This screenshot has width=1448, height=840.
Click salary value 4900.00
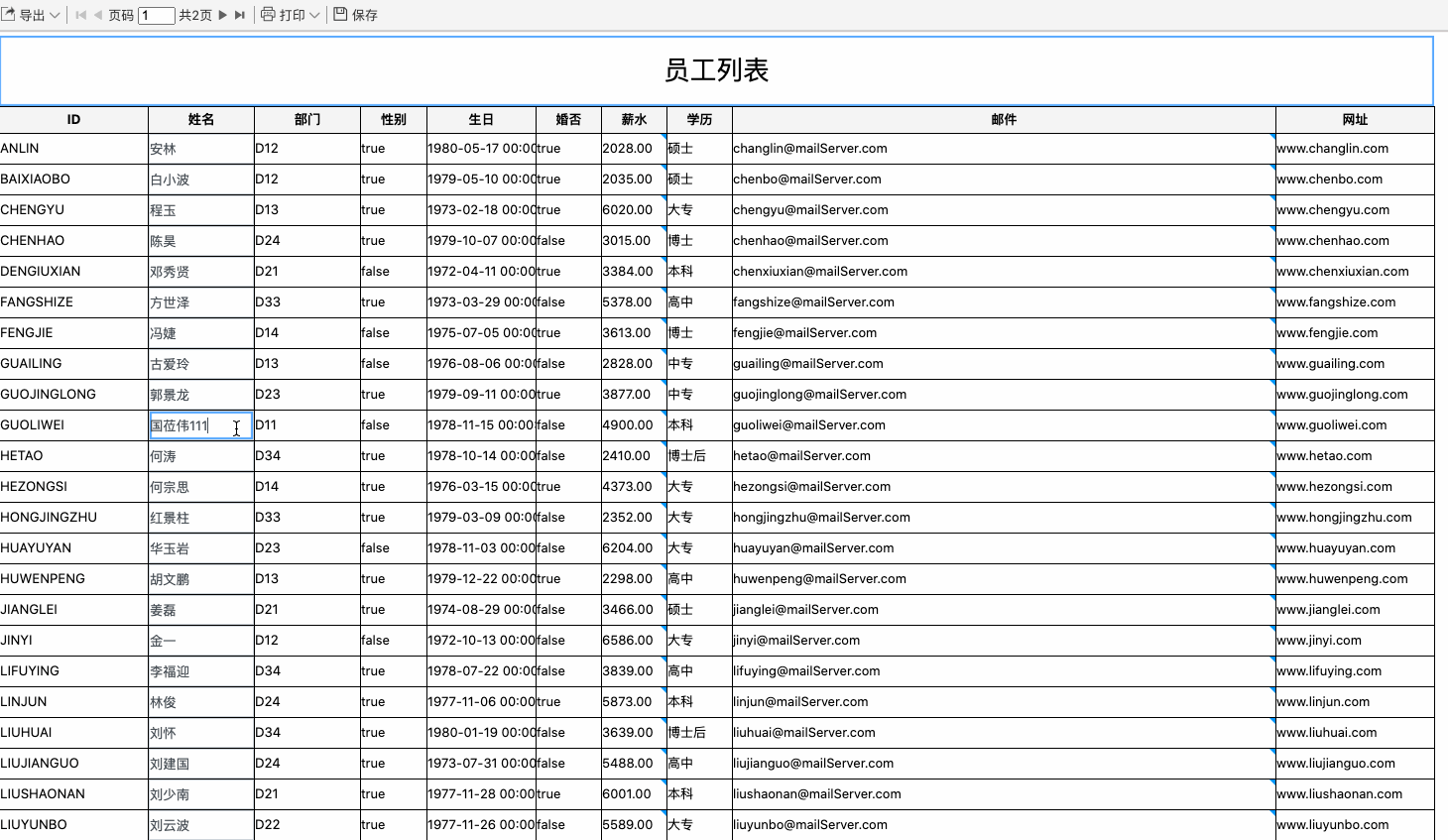(x=627, y=424)
